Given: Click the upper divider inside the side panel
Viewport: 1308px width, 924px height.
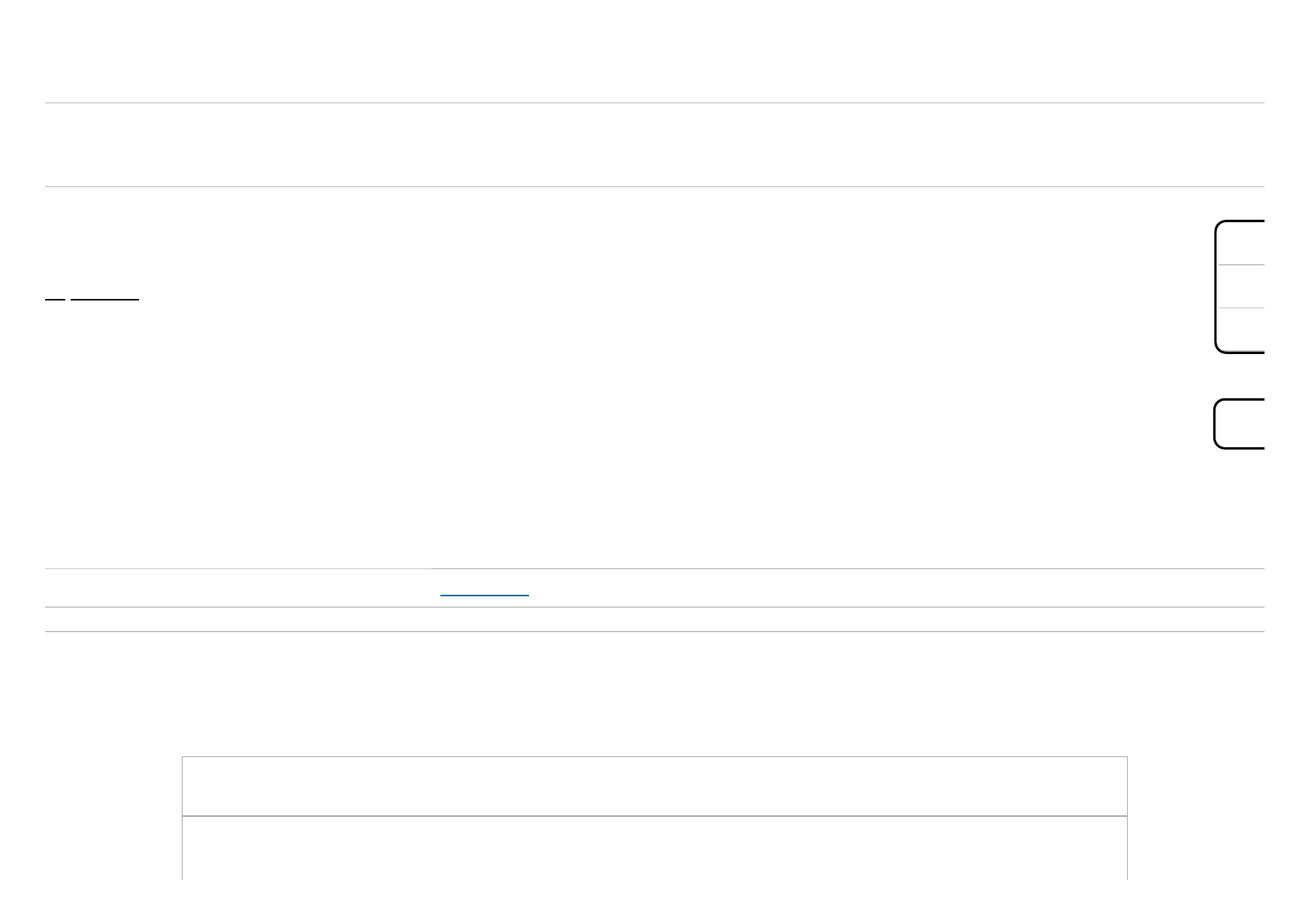Looking at the screenshot, I should point(1241,265).
